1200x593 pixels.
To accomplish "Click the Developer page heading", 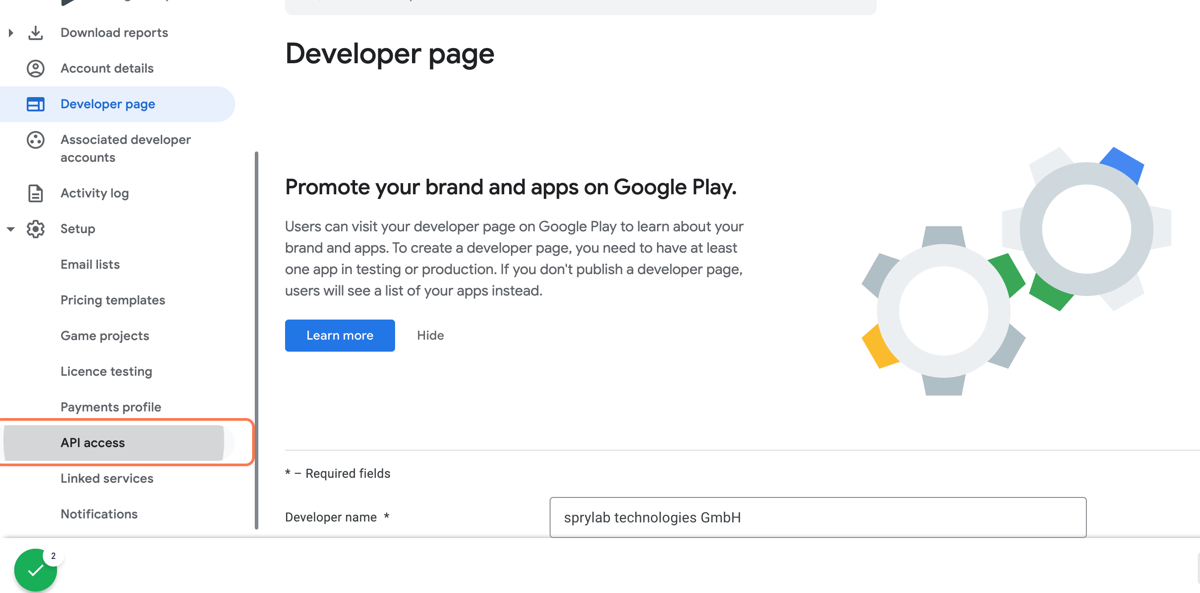I will point(390,53).
